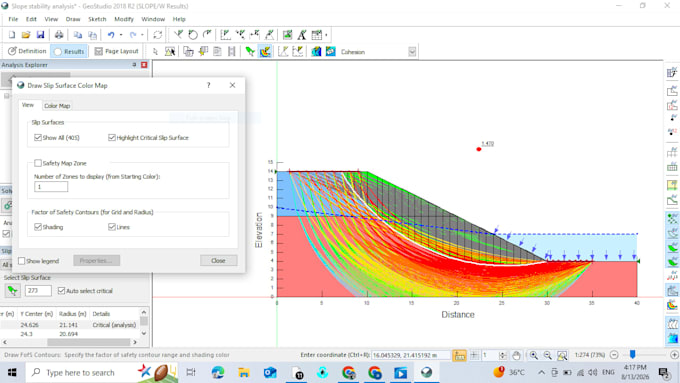
Task: Open the Draw menu
Action: coord(73,19)
